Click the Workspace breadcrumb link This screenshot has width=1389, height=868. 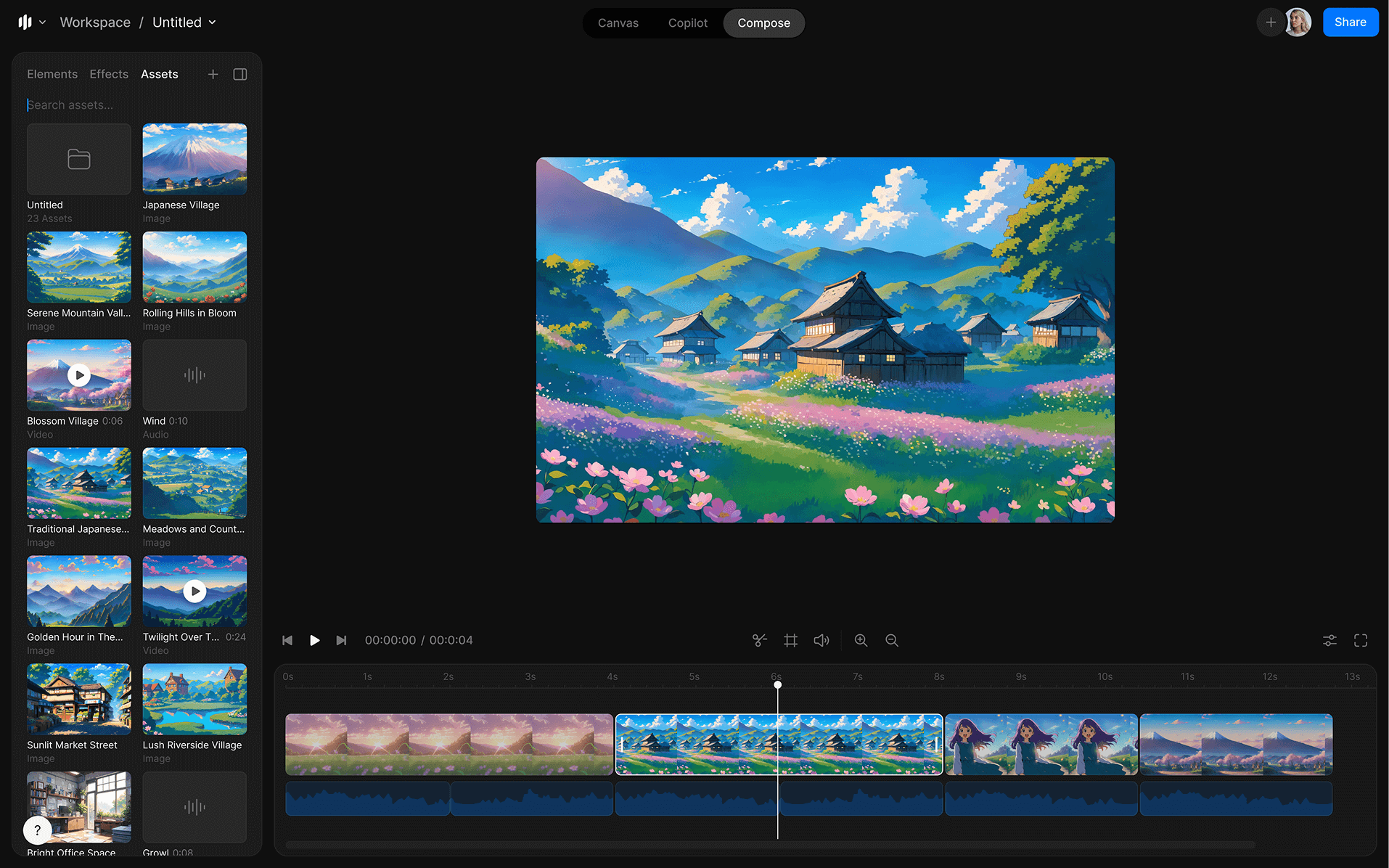pos(95,22)
